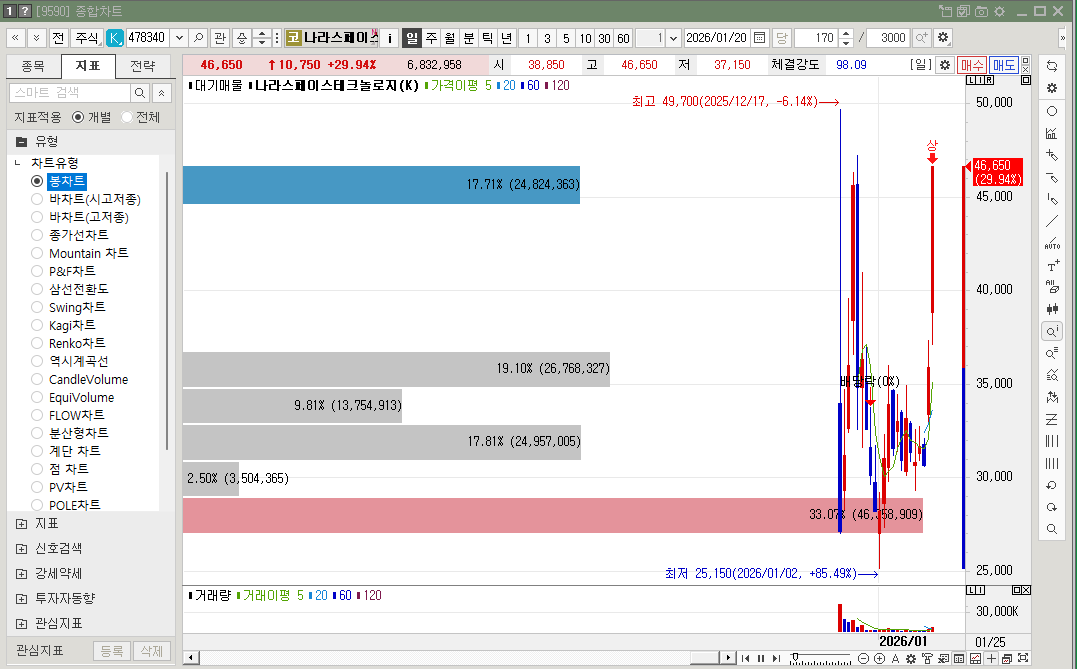Image resolution: width=1077 pixels, height=669 pixels.
Task: Click the screenshot camera icon in title bar
Action: [x=982, y=11]
